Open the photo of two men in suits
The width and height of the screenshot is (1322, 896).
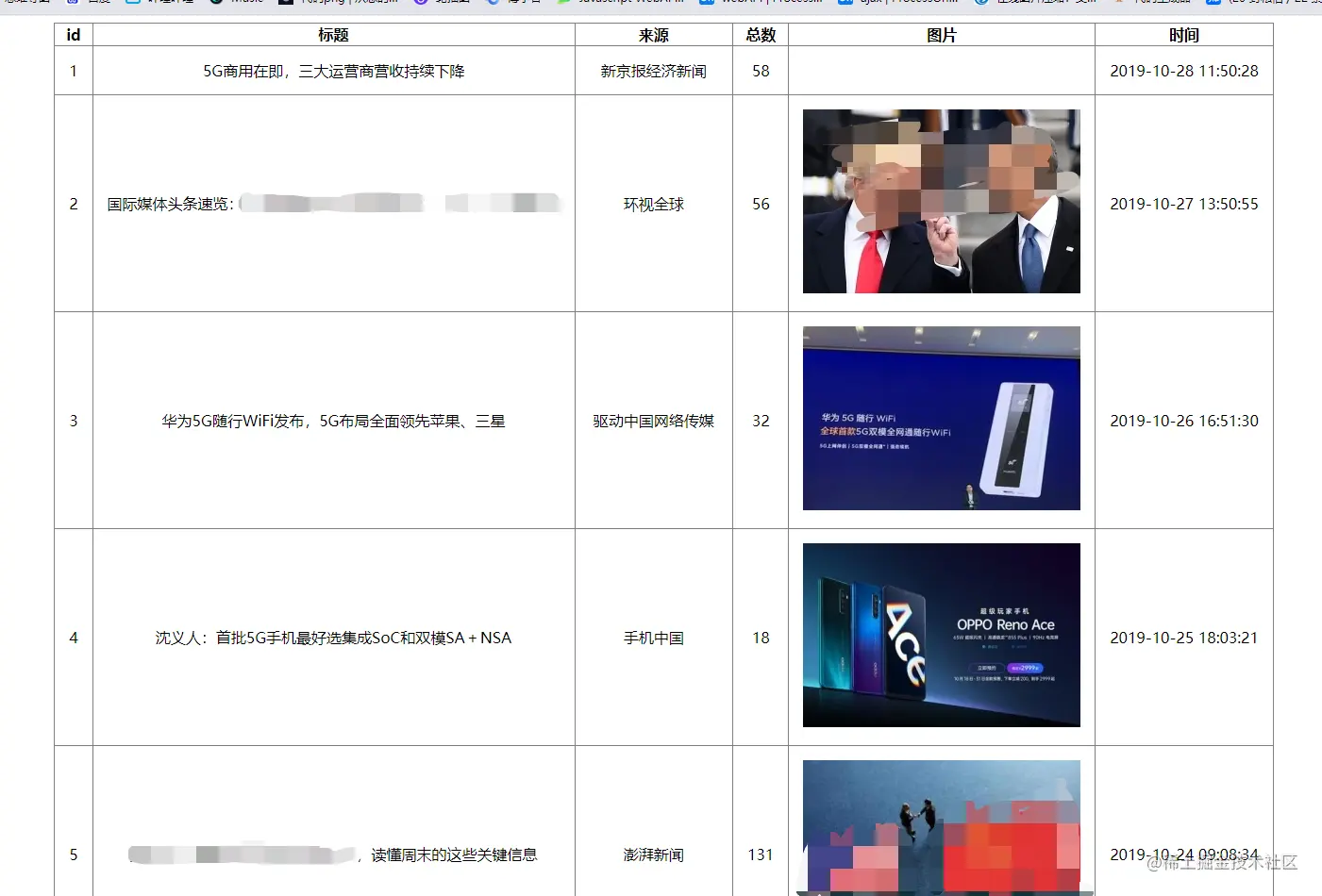pyautogui.click(x=942, y=201)
